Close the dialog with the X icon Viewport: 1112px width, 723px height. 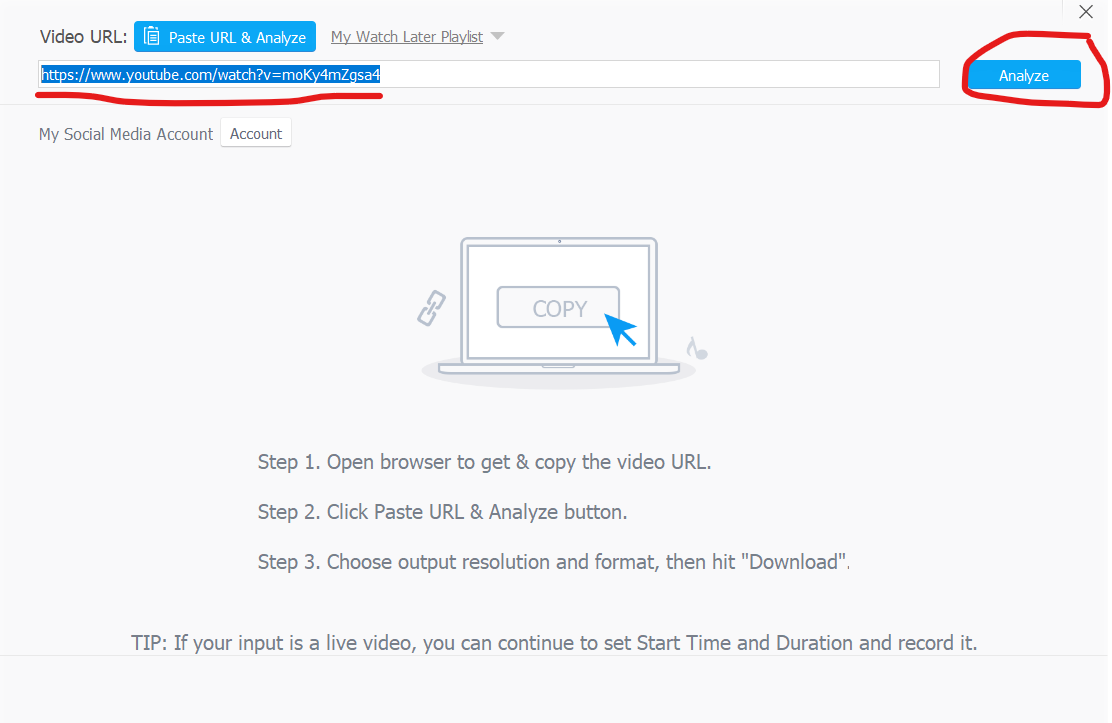point(1086,12)
